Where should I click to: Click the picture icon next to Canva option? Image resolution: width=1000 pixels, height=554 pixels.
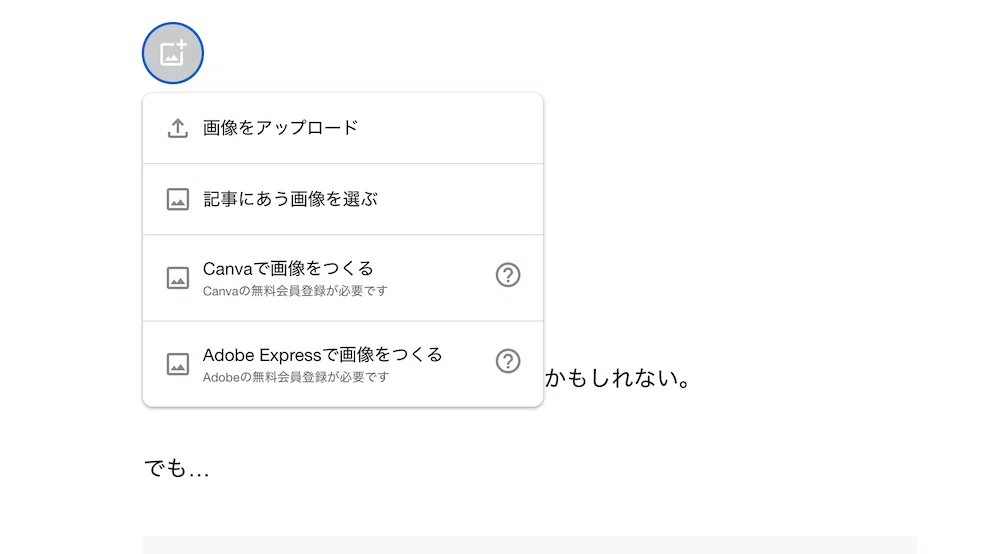click(177, 279)
